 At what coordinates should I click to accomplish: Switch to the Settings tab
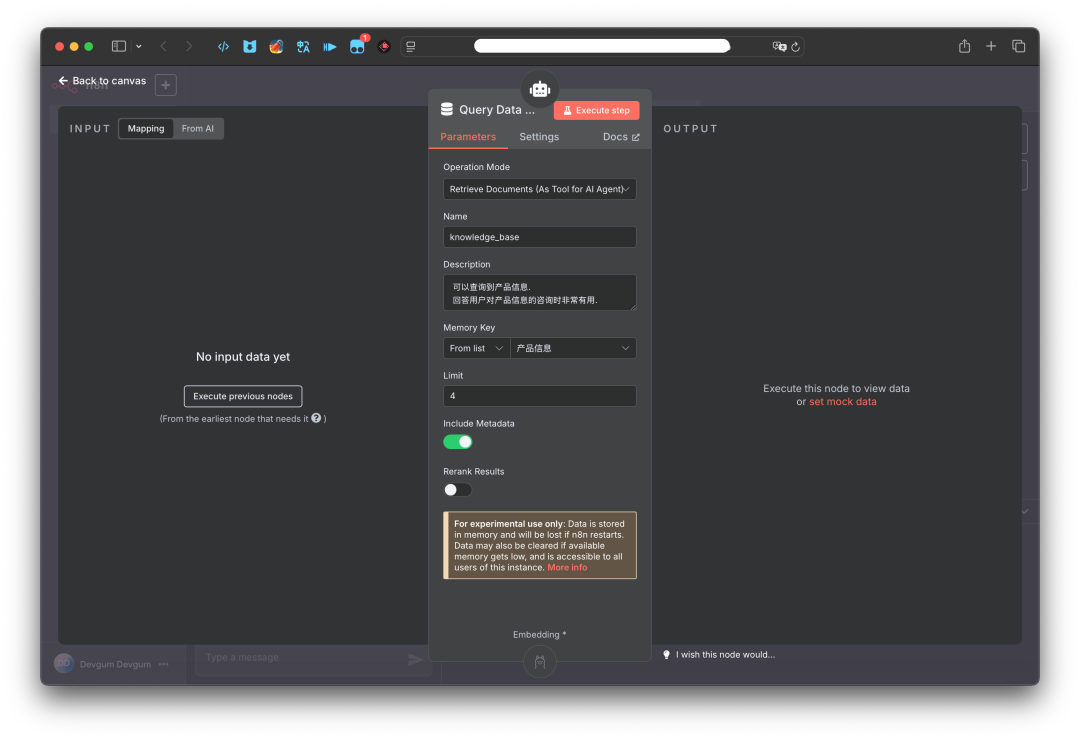point(539,137)
